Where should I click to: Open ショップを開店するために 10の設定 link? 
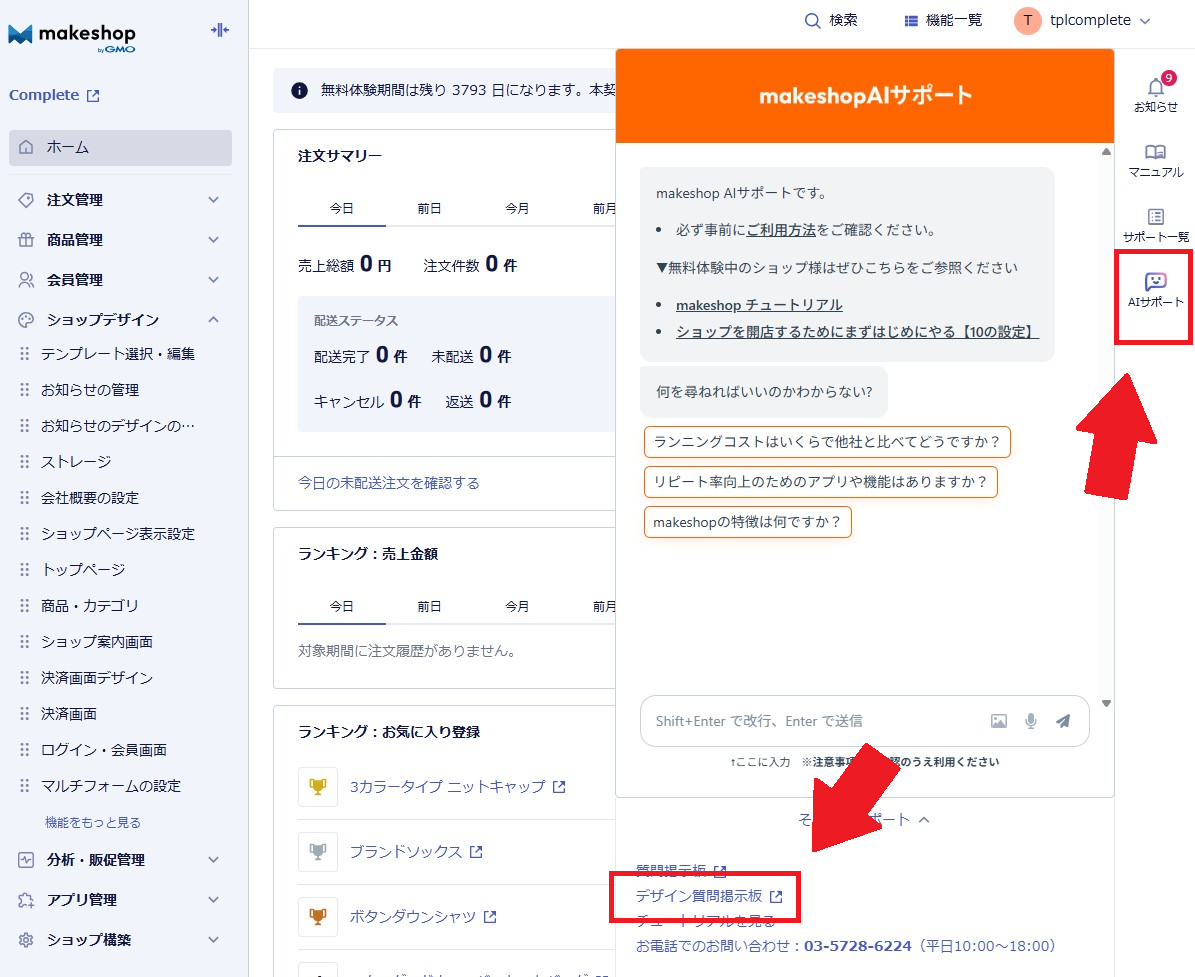[x=857, y=332]
